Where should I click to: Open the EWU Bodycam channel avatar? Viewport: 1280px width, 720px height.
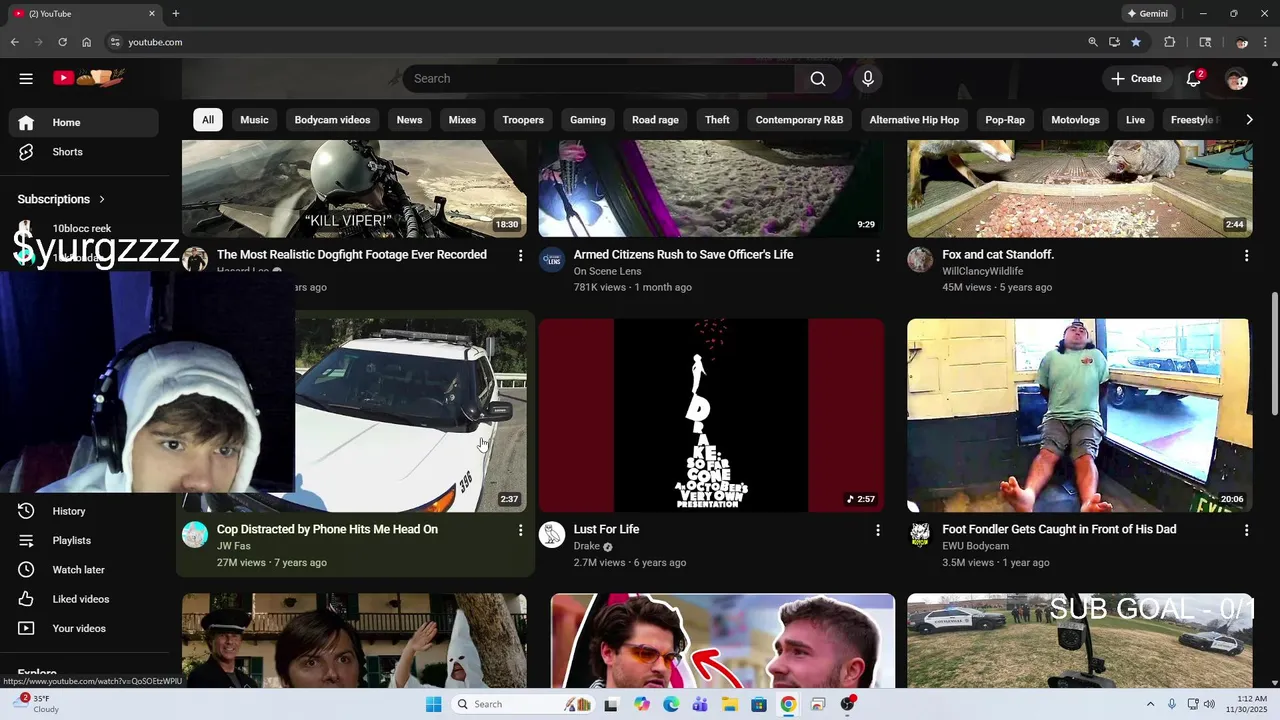[x=920, y=535]
